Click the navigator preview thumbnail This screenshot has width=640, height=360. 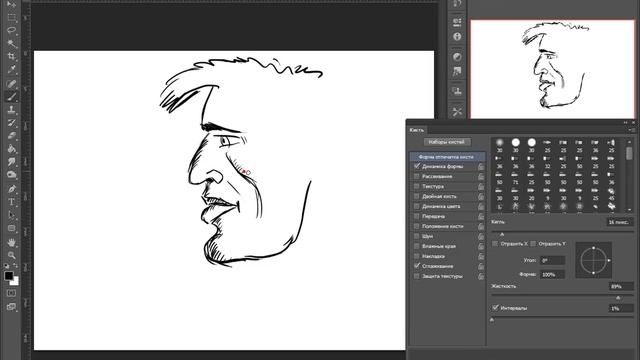coord(553,68)
